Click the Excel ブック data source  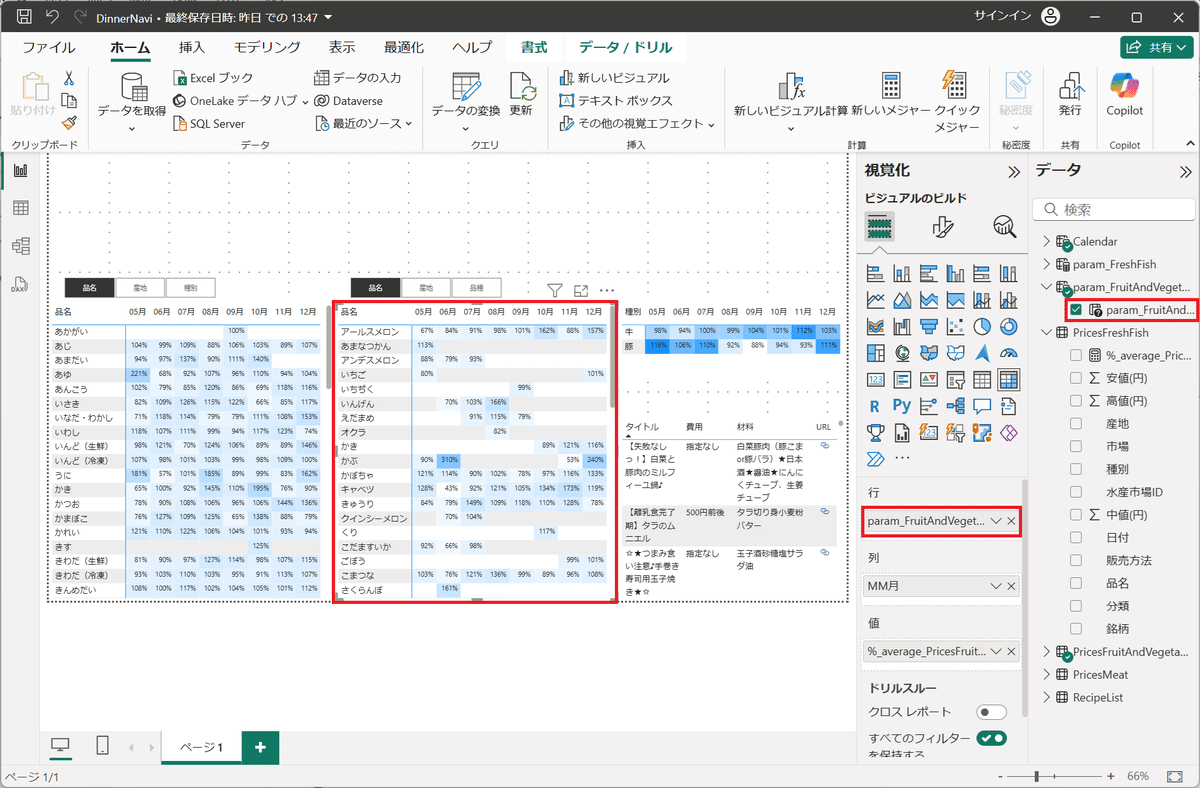213,78
